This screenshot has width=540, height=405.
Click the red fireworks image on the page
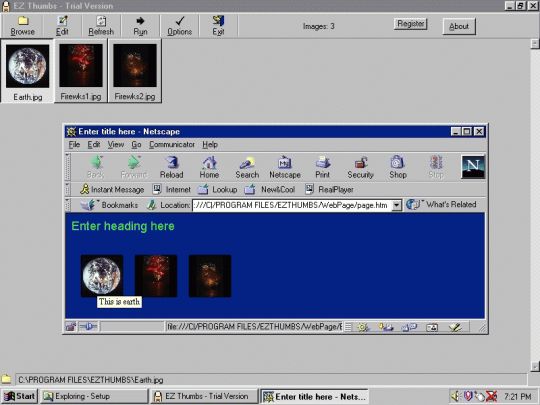(x=156, y=276)
